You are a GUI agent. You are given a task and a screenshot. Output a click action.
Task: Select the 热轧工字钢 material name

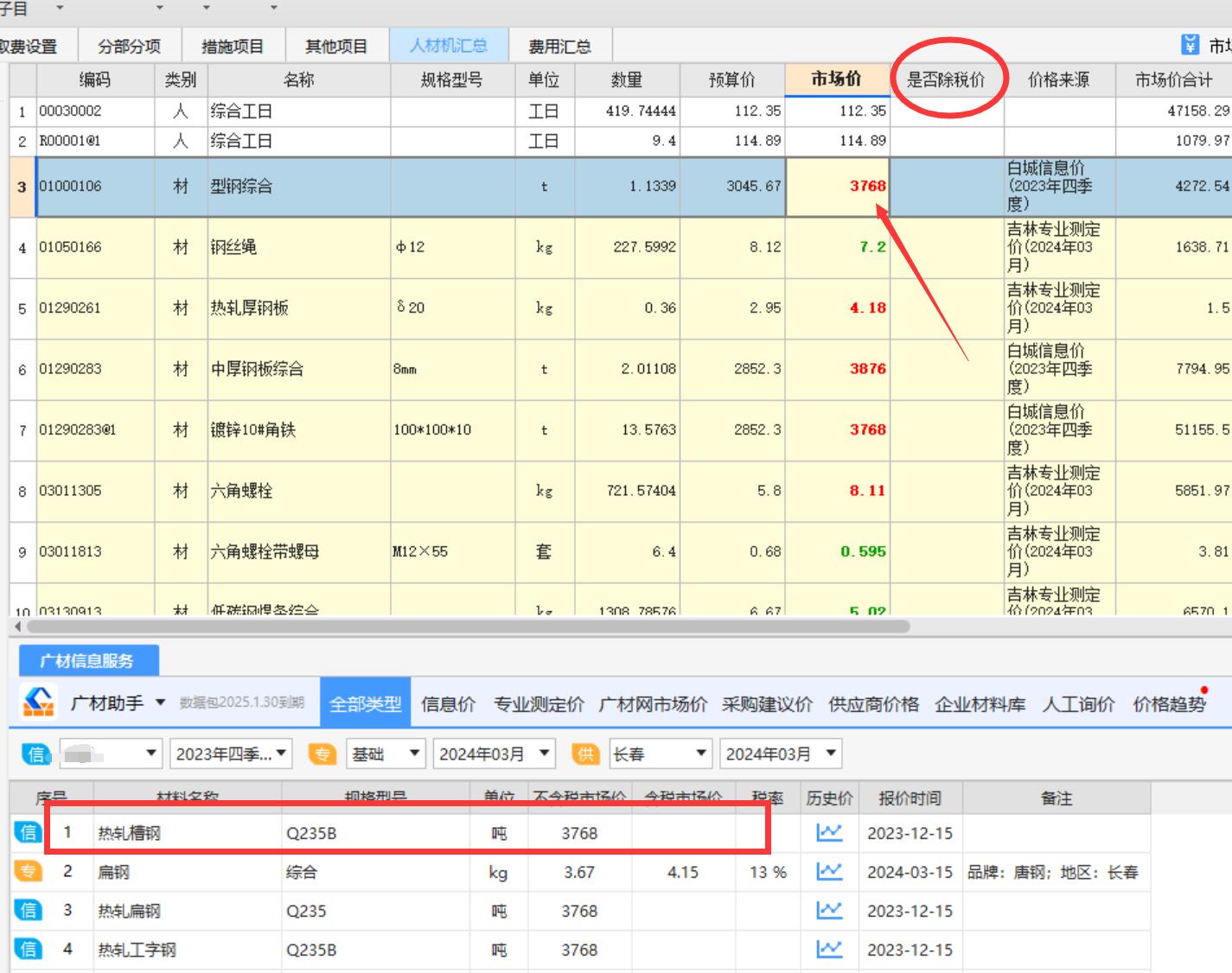click(137, 950)
